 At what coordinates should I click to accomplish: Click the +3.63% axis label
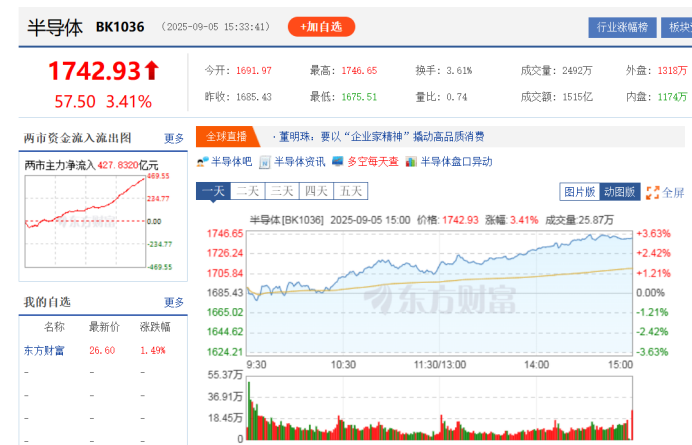(x=654, y=234)
